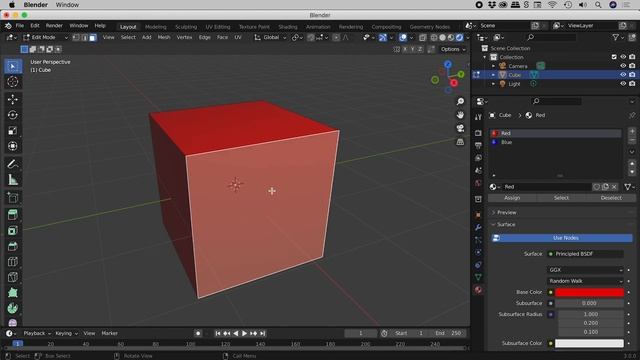The height and width of the screenshot is (360, 640).
Task: Hide the Camera in the outliner
Action: (x=623, y=66)
